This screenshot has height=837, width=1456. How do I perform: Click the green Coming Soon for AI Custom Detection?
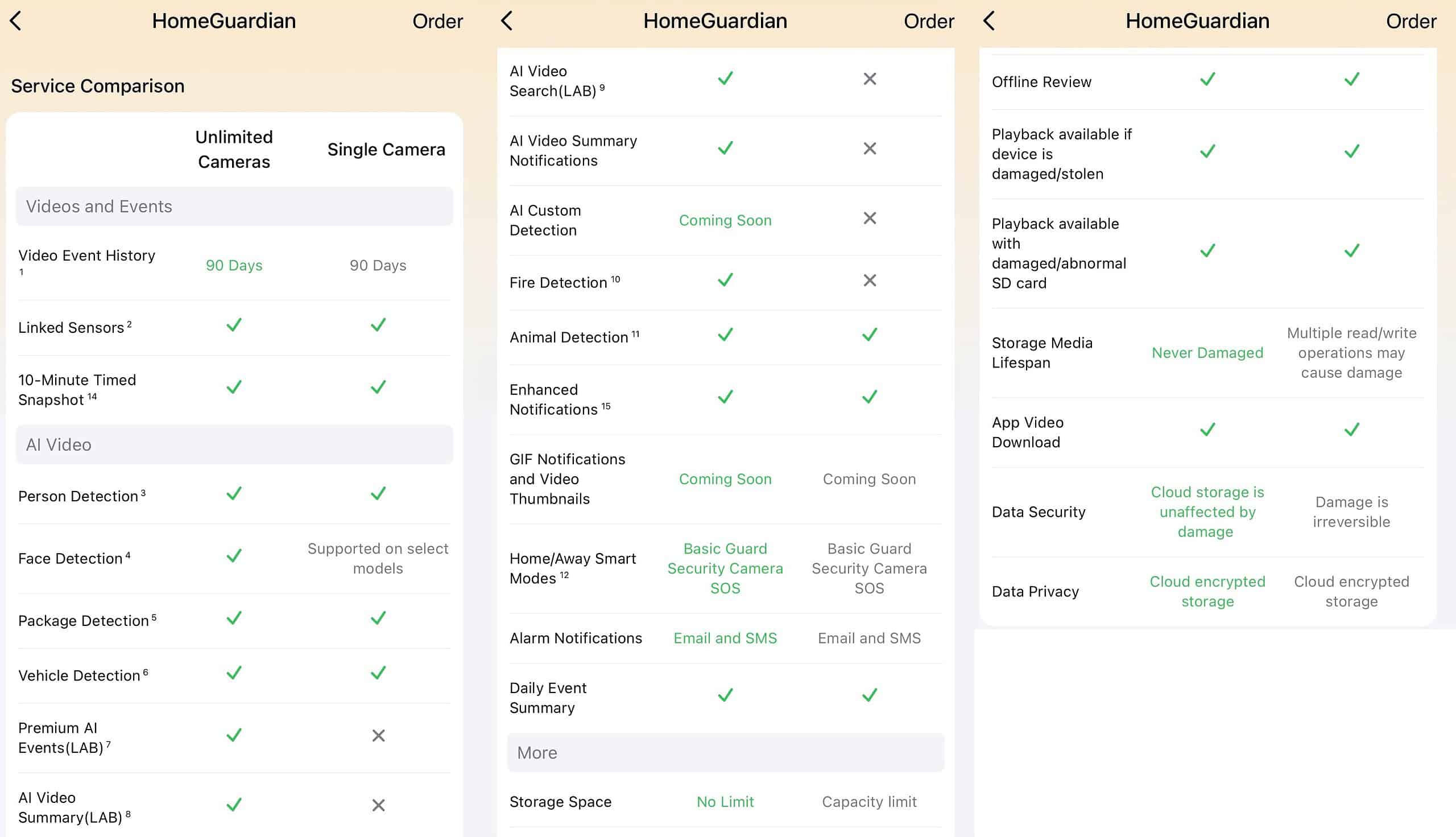tap(725, 221)
